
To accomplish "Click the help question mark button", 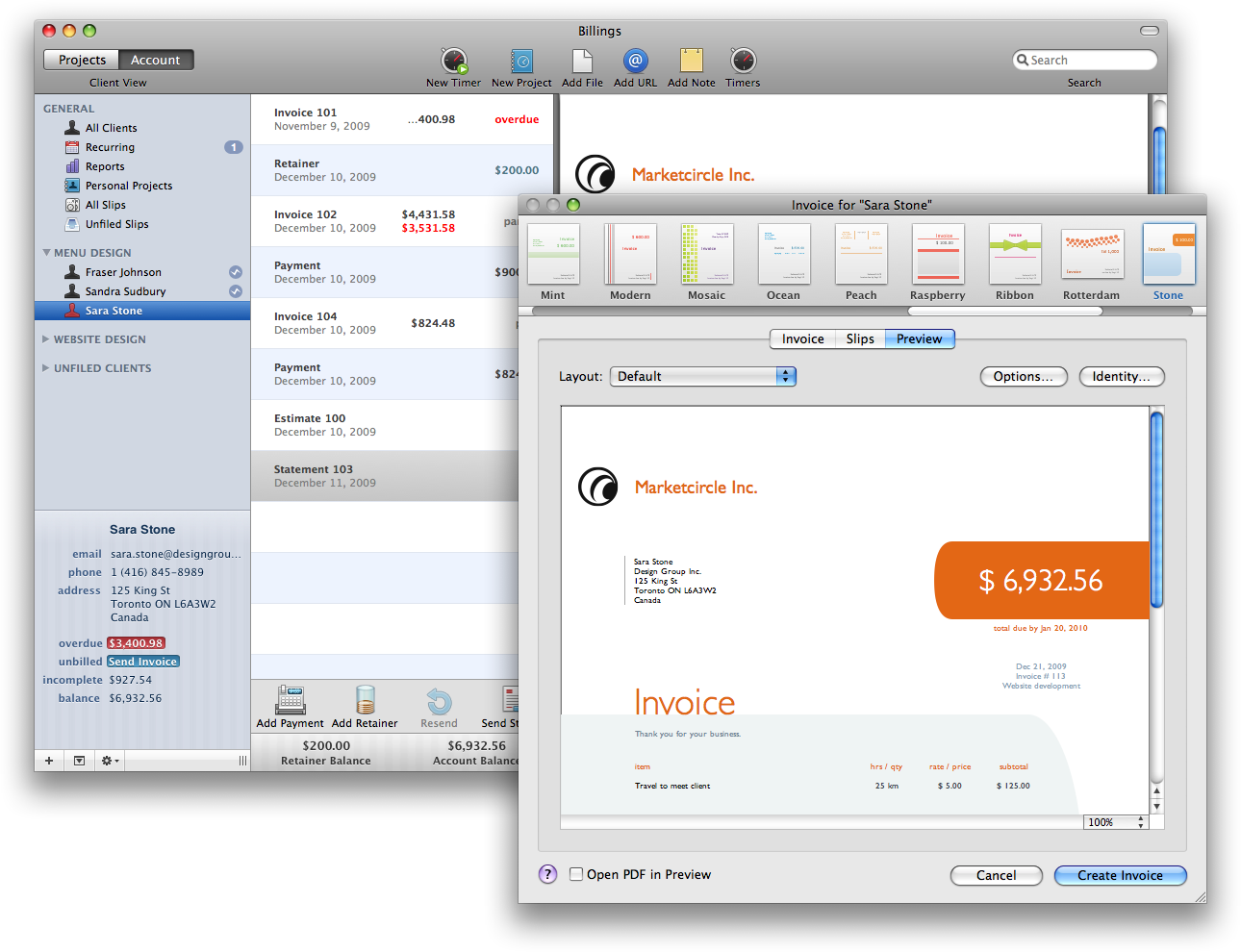I will click(x=547, y=874).
